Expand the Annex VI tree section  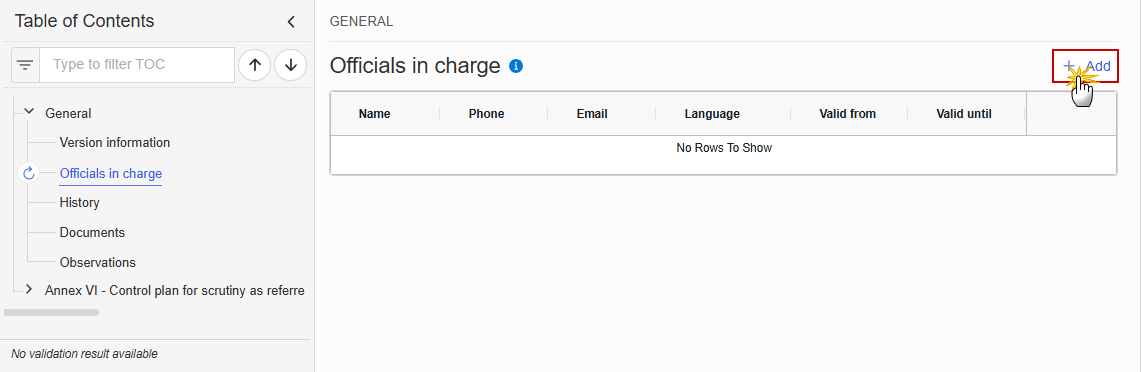pos(29,290)
